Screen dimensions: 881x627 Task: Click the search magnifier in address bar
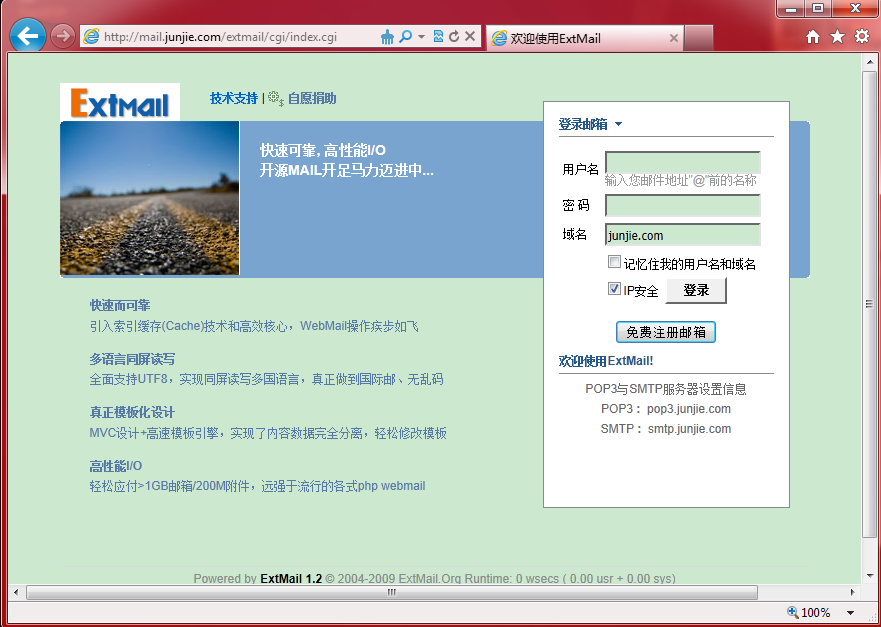405,37
